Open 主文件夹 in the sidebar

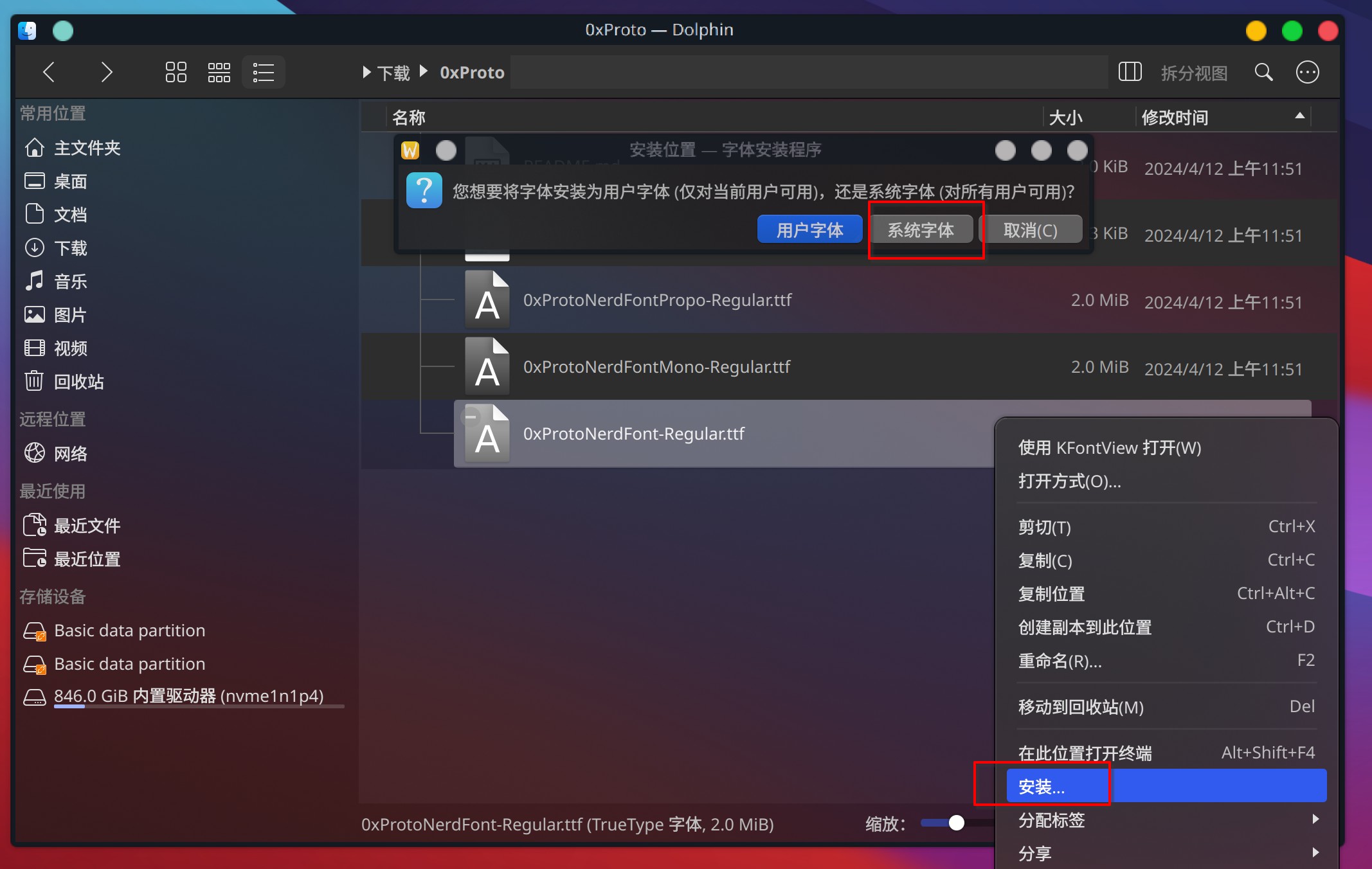87,148
